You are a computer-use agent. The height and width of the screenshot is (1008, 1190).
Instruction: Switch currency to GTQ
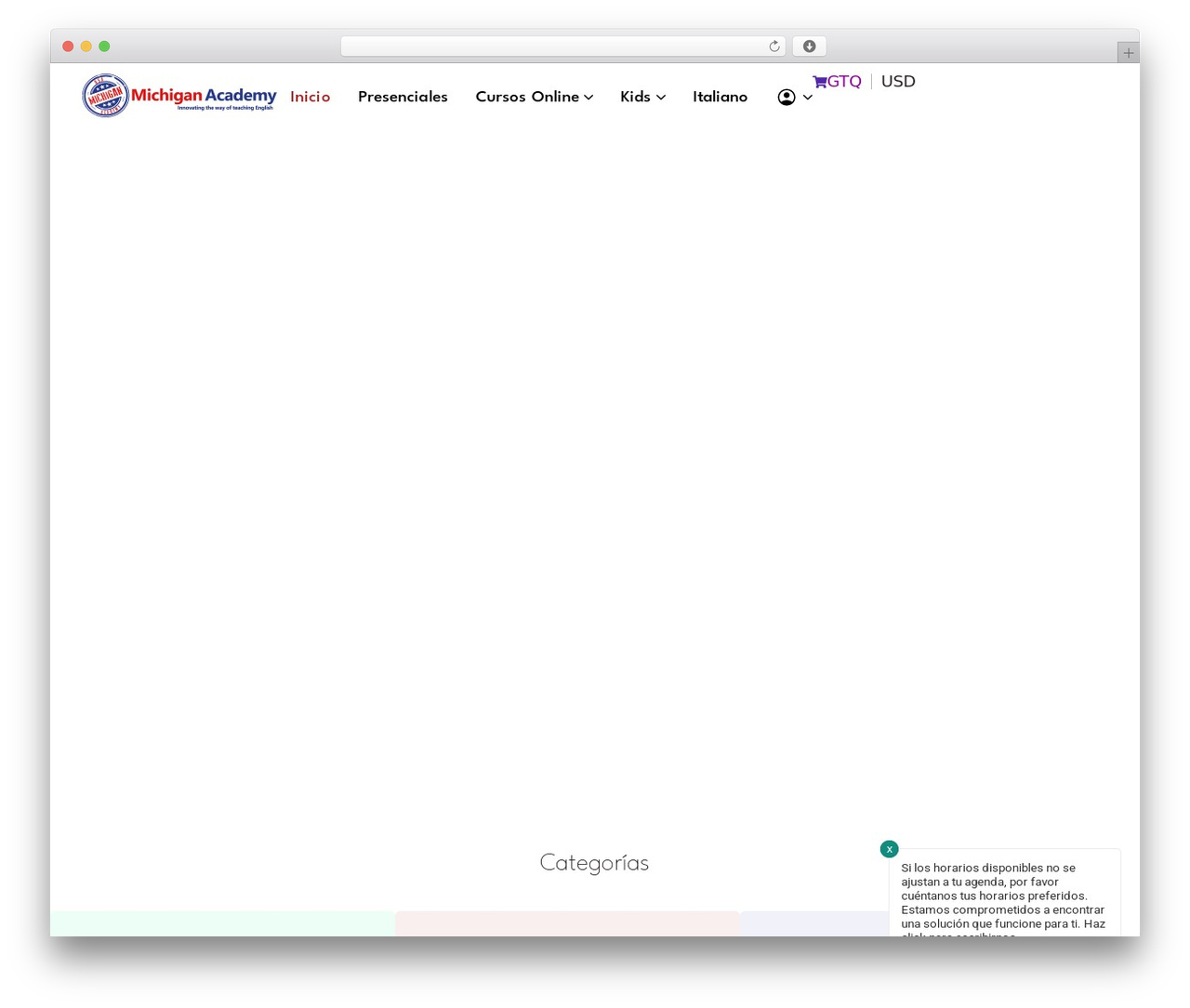click(x=844, y=82)
